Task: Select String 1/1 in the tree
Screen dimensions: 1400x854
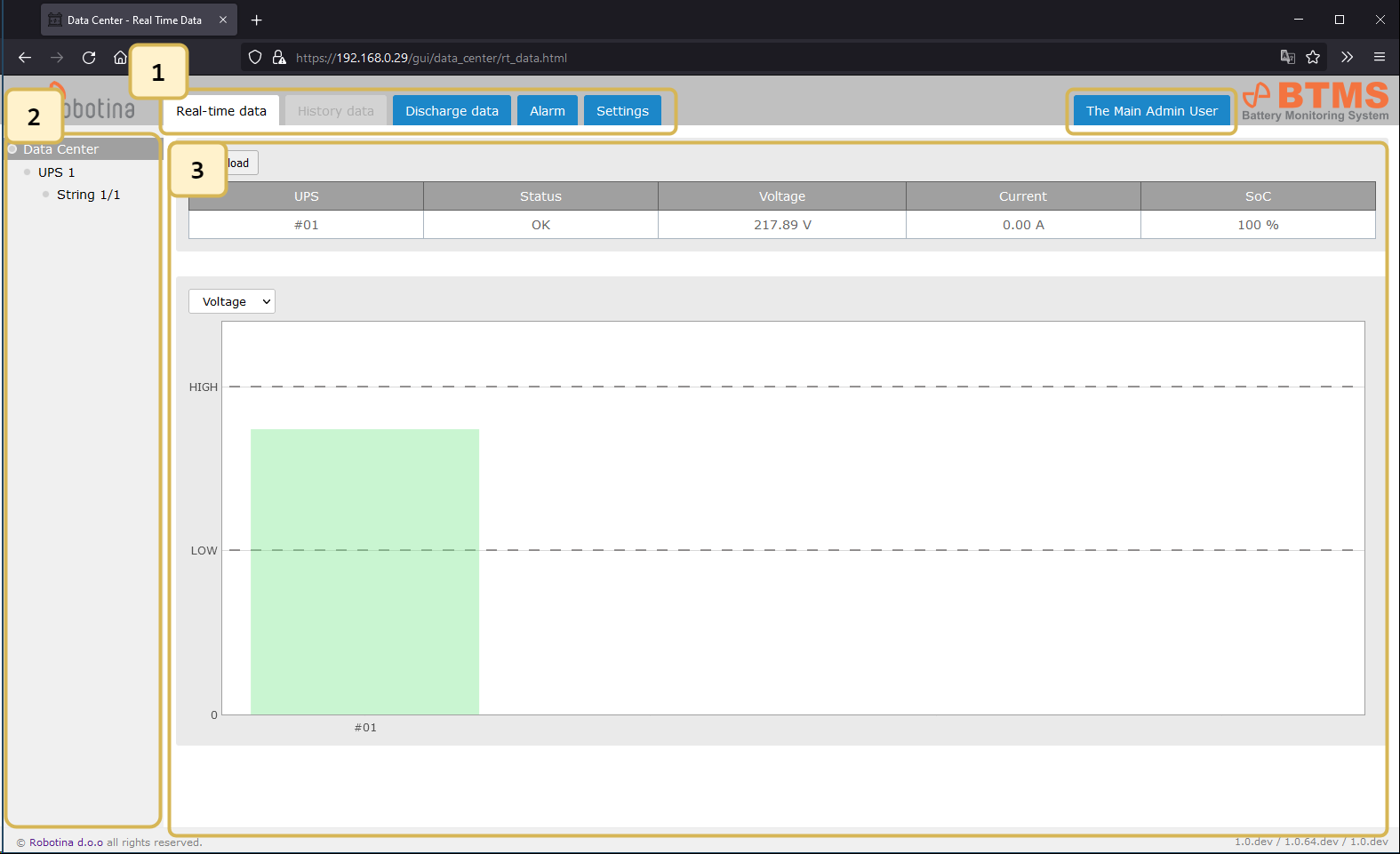Action: point(88,195)
